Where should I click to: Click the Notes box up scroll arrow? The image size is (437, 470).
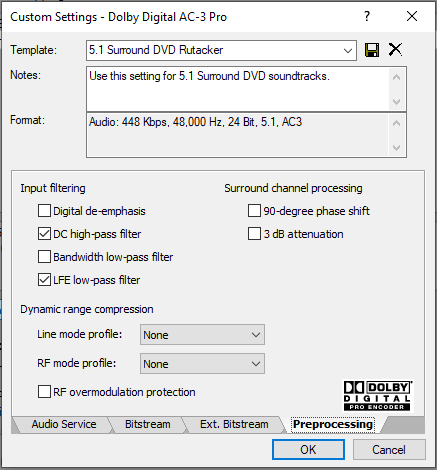click(x=396, y=77)
